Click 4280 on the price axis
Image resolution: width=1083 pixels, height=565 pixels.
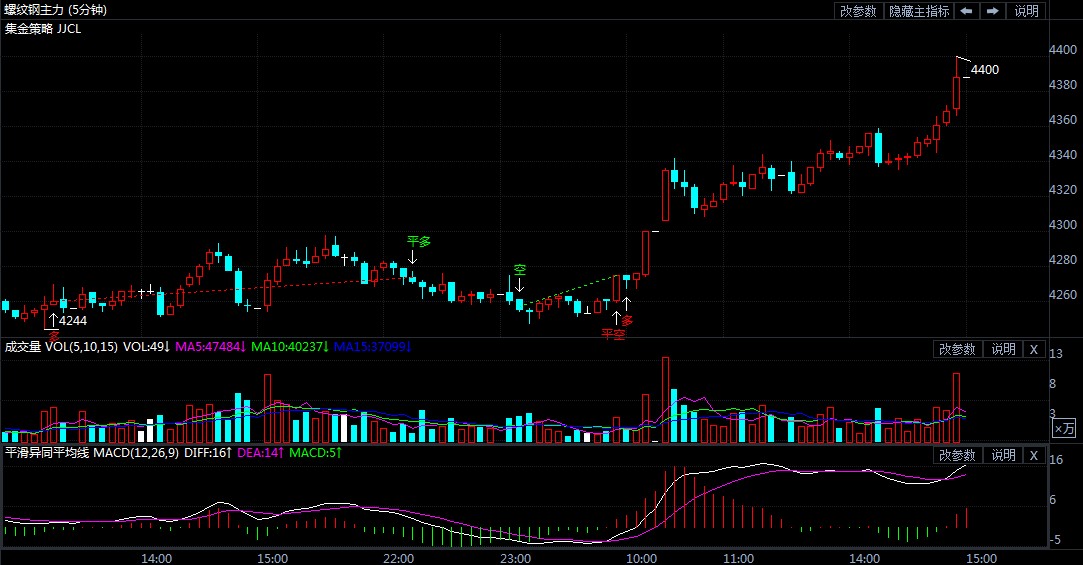coord(1062,260)
